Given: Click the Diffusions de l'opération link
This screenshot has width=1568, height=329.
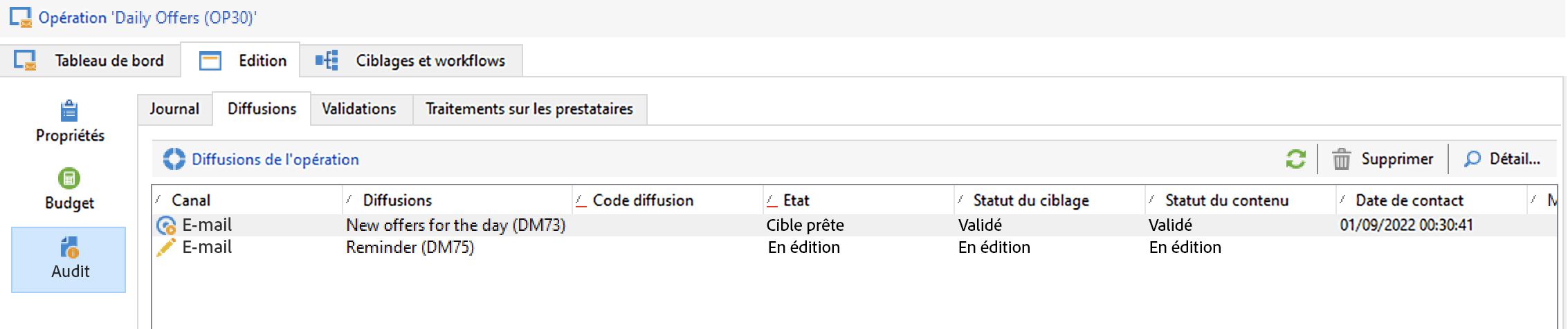Looking at the screenshot, I should point(275,160).
